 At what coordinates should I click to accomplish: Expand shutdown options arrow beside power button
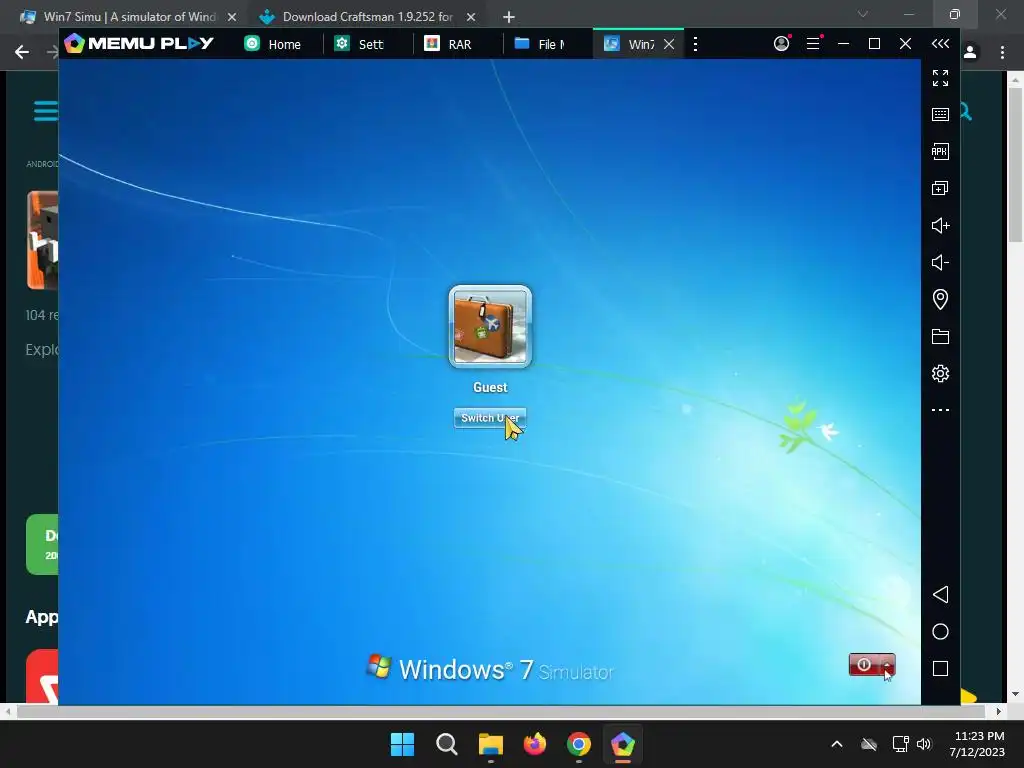click(887, 665)
